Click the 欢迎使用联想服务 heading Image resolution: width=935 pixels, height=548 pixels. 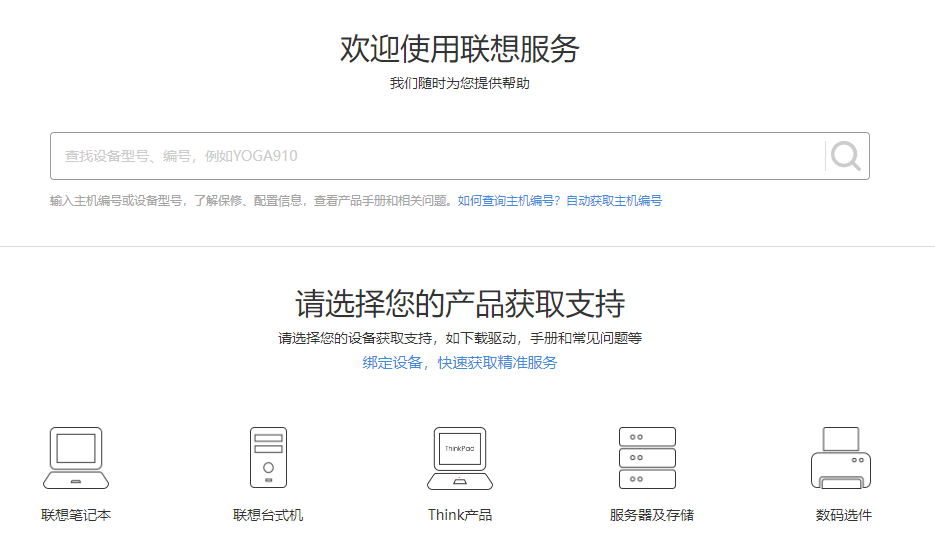pos(460,49)
